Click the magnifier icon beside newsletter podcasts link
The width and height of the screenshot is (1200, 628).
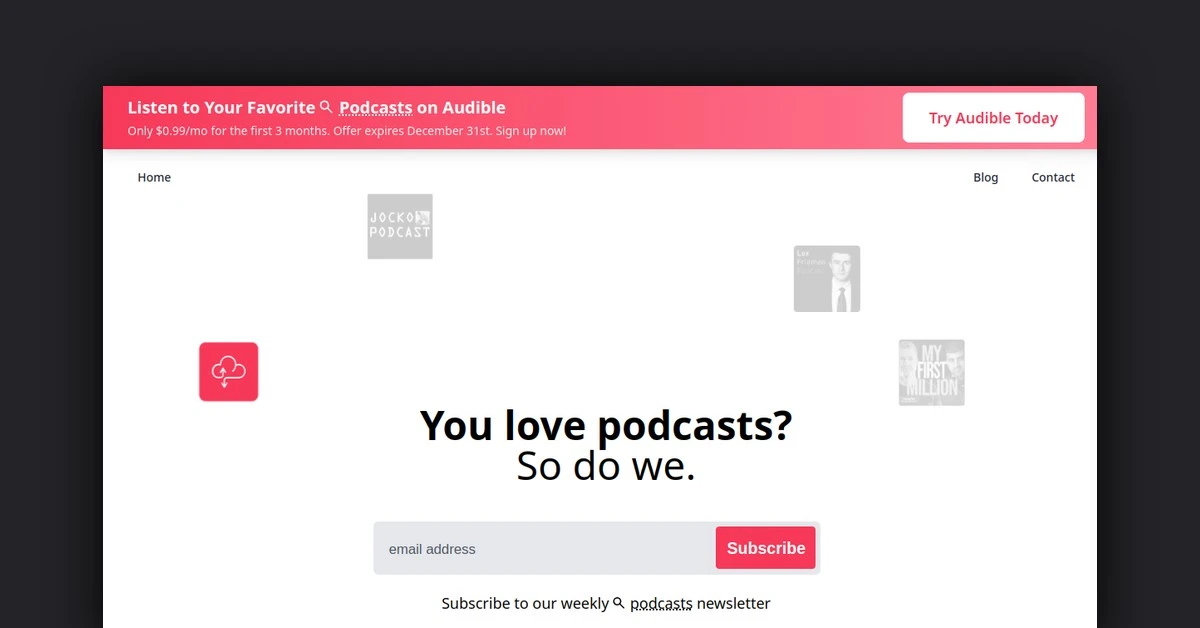coord(619,603)
